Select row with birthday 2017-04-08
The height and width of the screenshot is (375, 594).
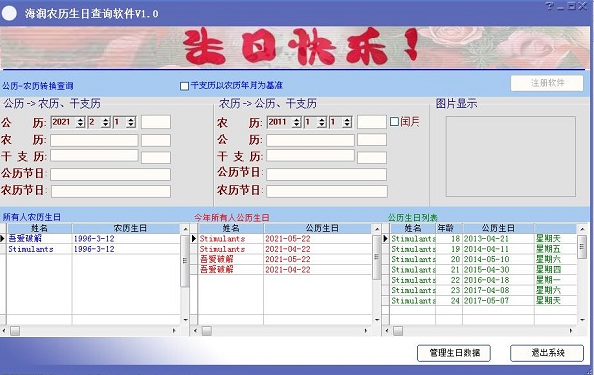(x=483, y=290)
